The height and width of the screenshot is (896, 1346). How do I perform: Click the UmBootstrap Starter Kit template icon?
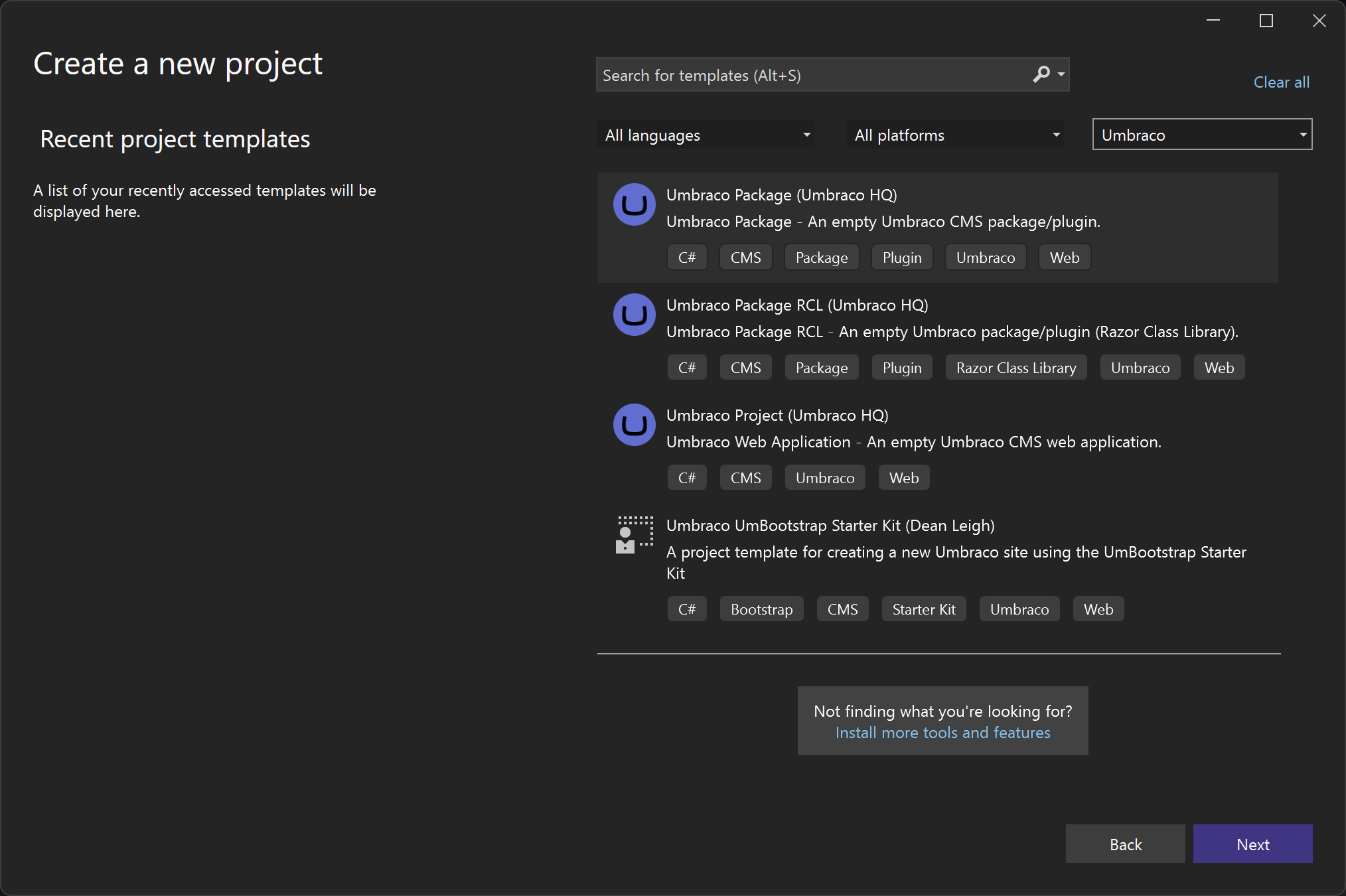(x=634, y=535)
